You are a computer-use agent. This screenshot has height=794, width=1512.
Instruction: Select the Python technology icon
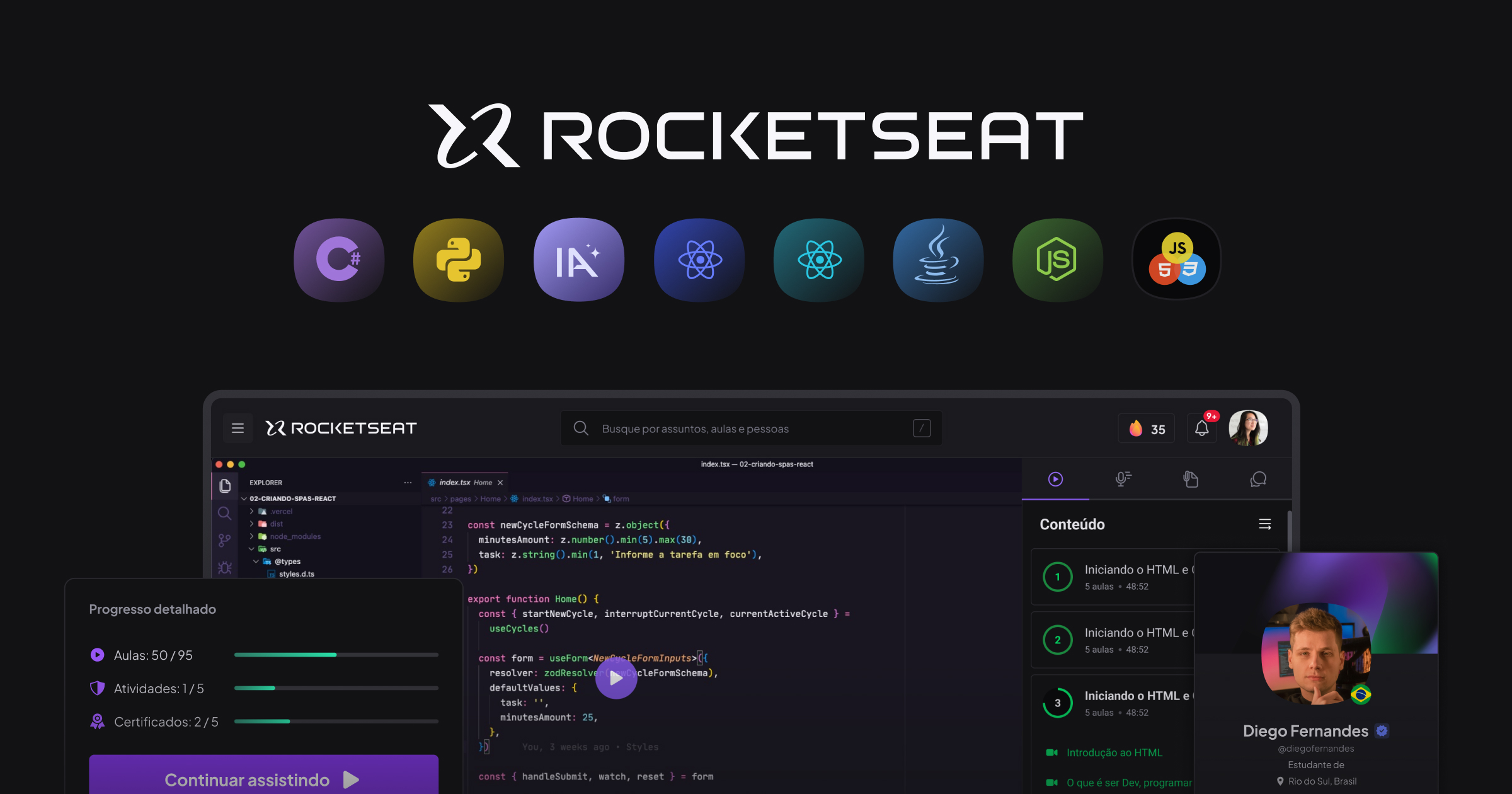coord(459,260)
